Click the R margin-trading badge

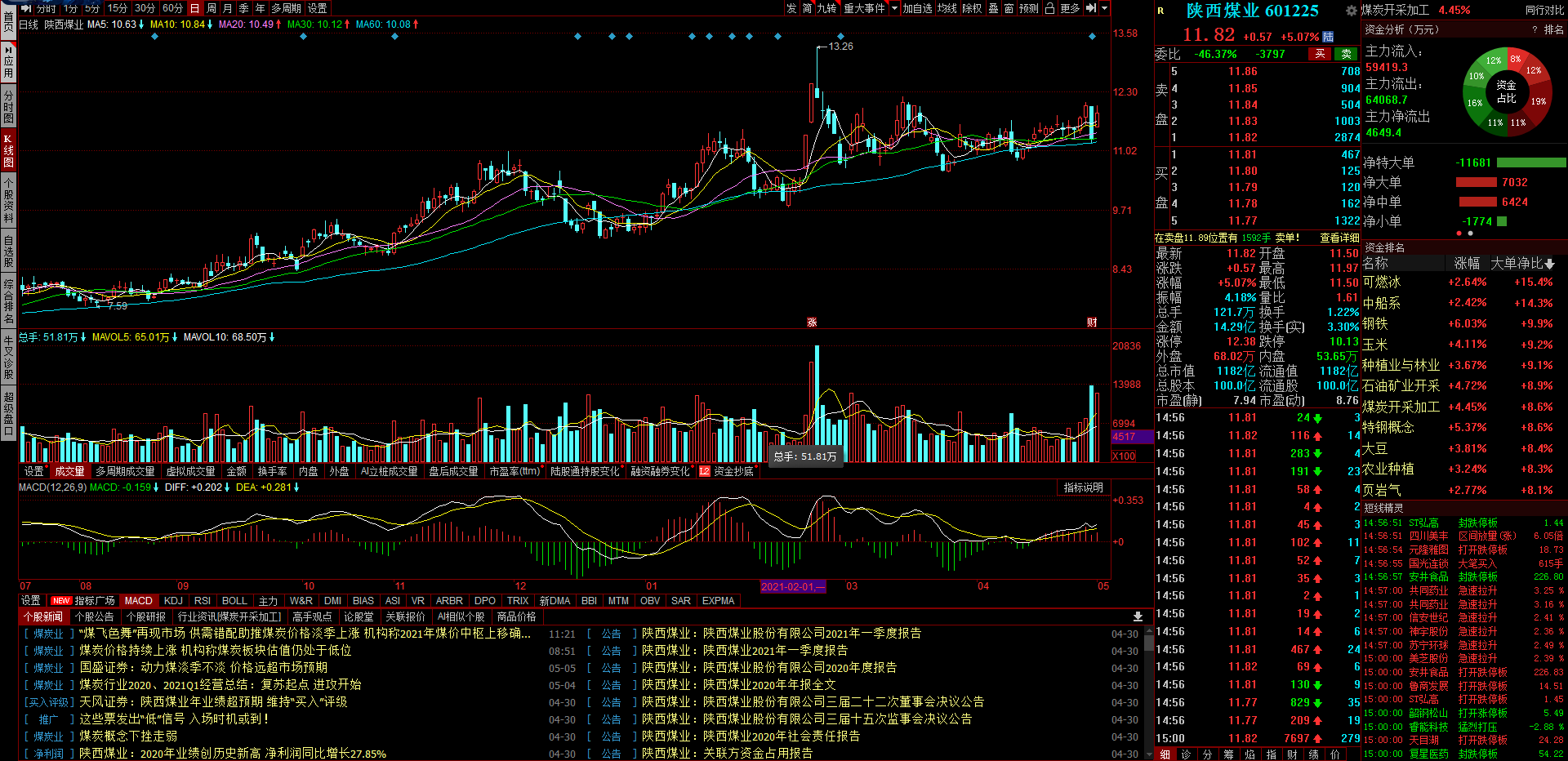point(1160,11)
